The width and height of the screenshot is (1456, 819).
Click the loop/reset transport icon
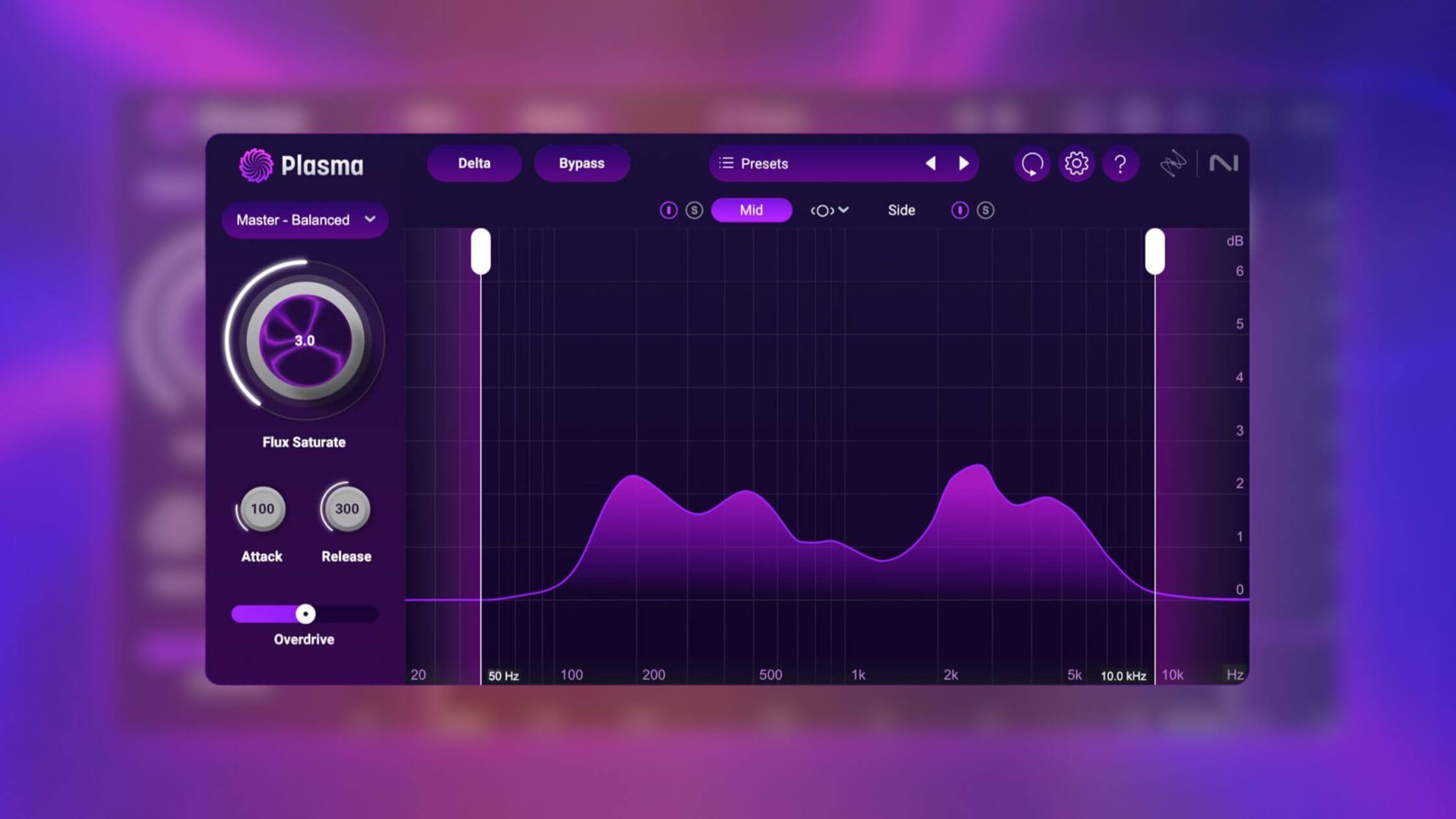pos(1032,163)
